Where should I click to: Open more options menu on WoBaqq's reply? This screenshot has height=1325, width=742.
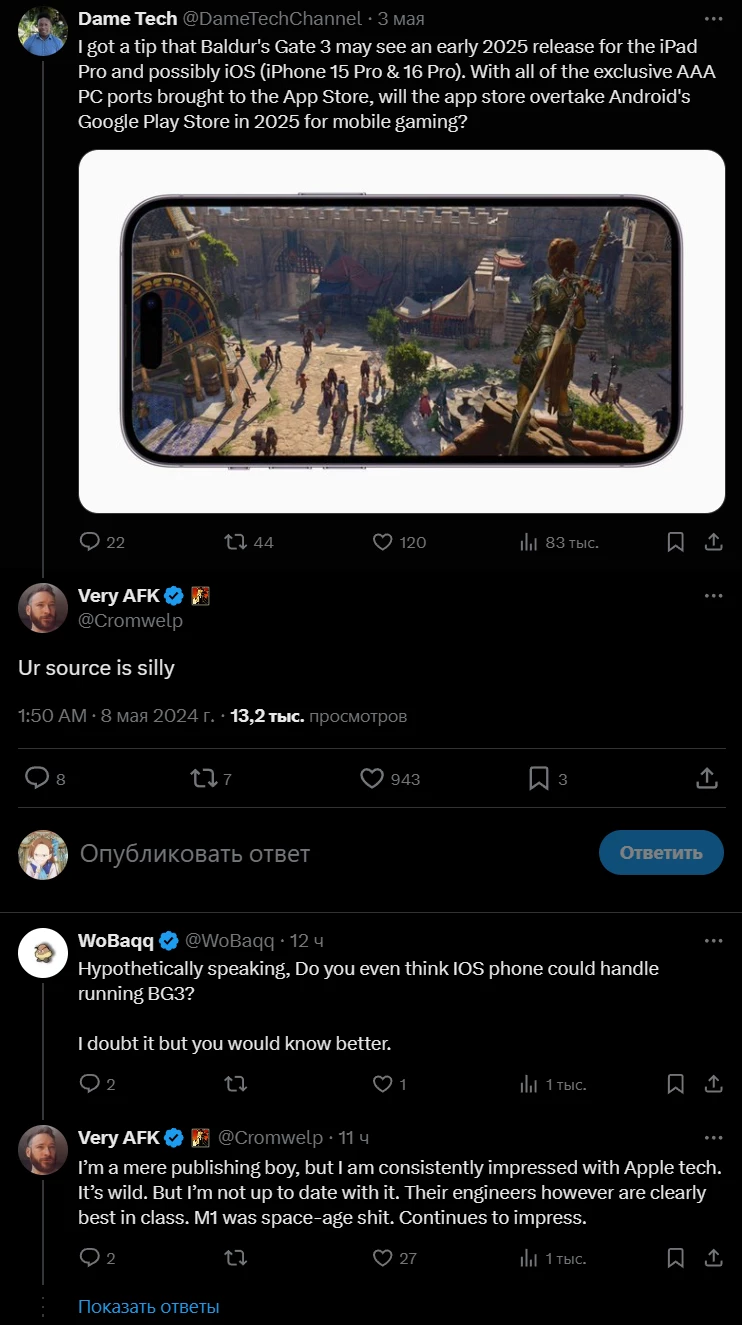(x=713, y=941)
